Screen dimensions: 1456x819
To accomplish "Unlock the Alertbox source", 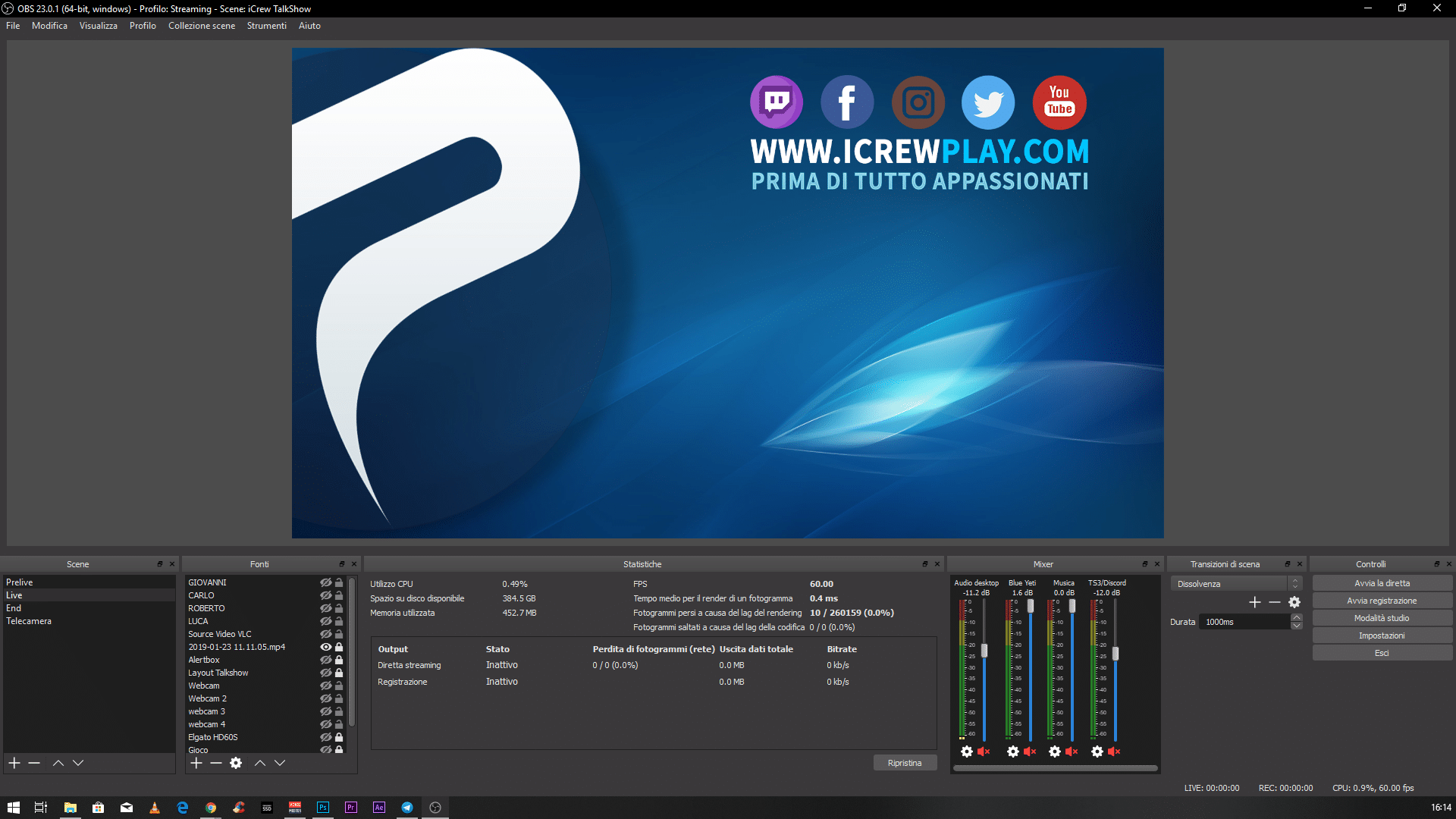I will coord(339,660).
